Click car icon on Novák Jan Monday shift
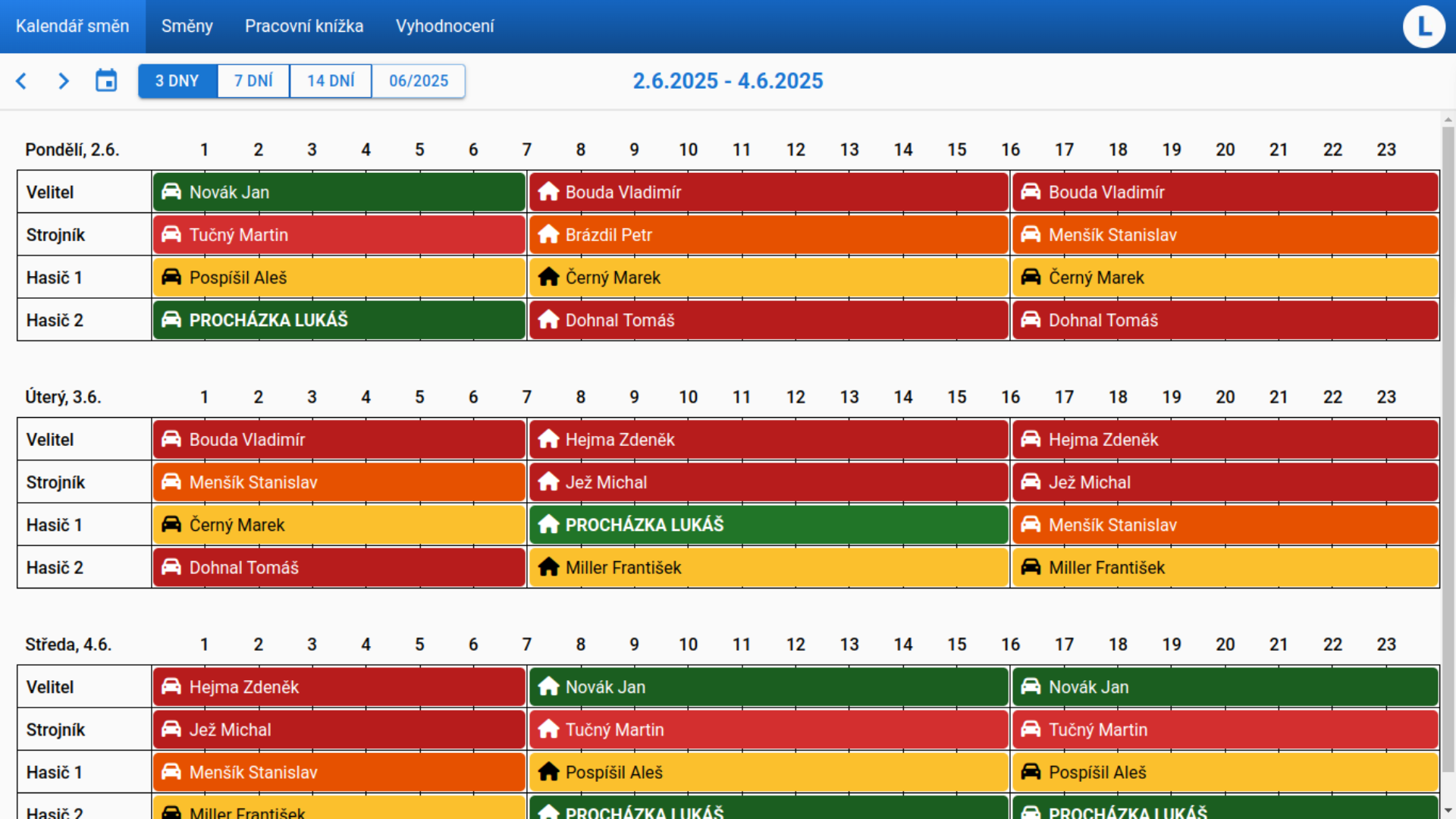1456x819 pixels. [x=171, y=192]
